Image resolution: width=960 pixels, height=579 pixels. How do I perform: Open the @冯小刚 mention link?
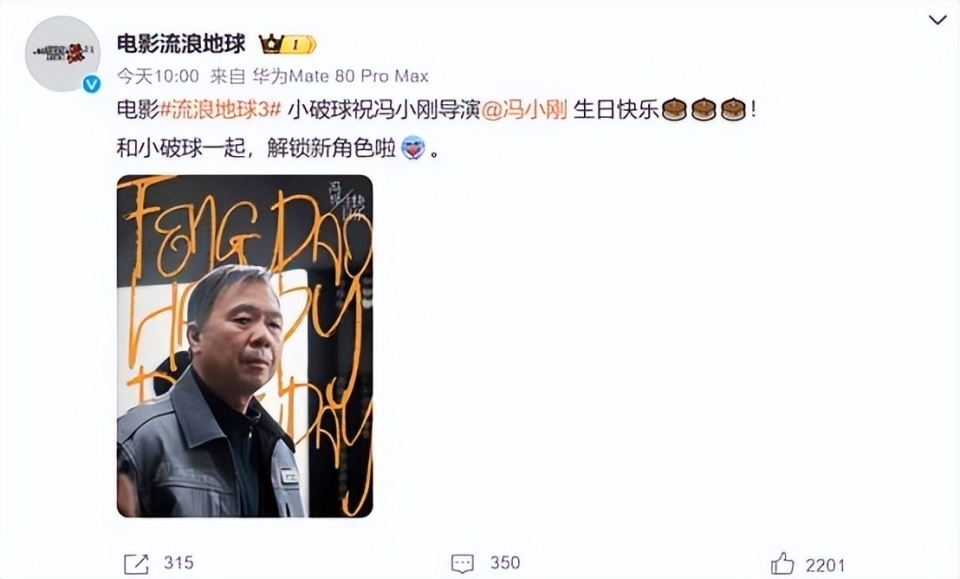524,110
